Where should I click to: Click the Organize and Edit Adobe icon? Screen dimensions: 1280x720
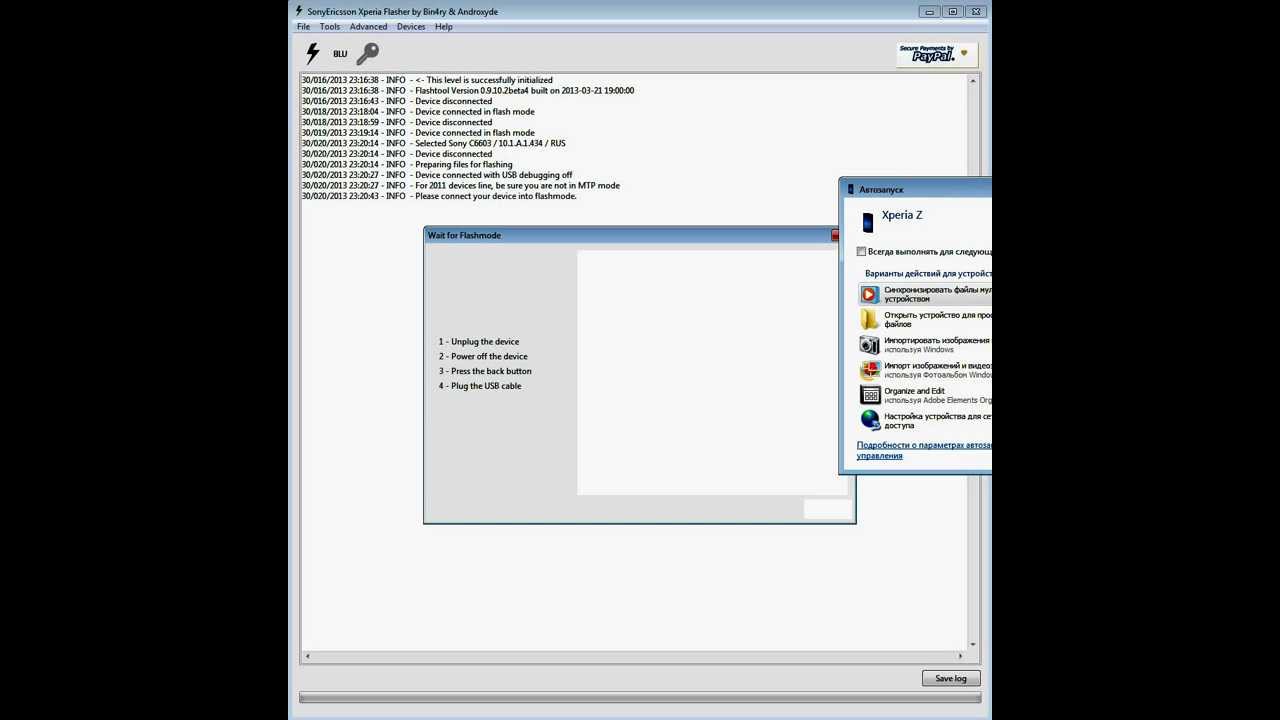click(x=869, y=395)
